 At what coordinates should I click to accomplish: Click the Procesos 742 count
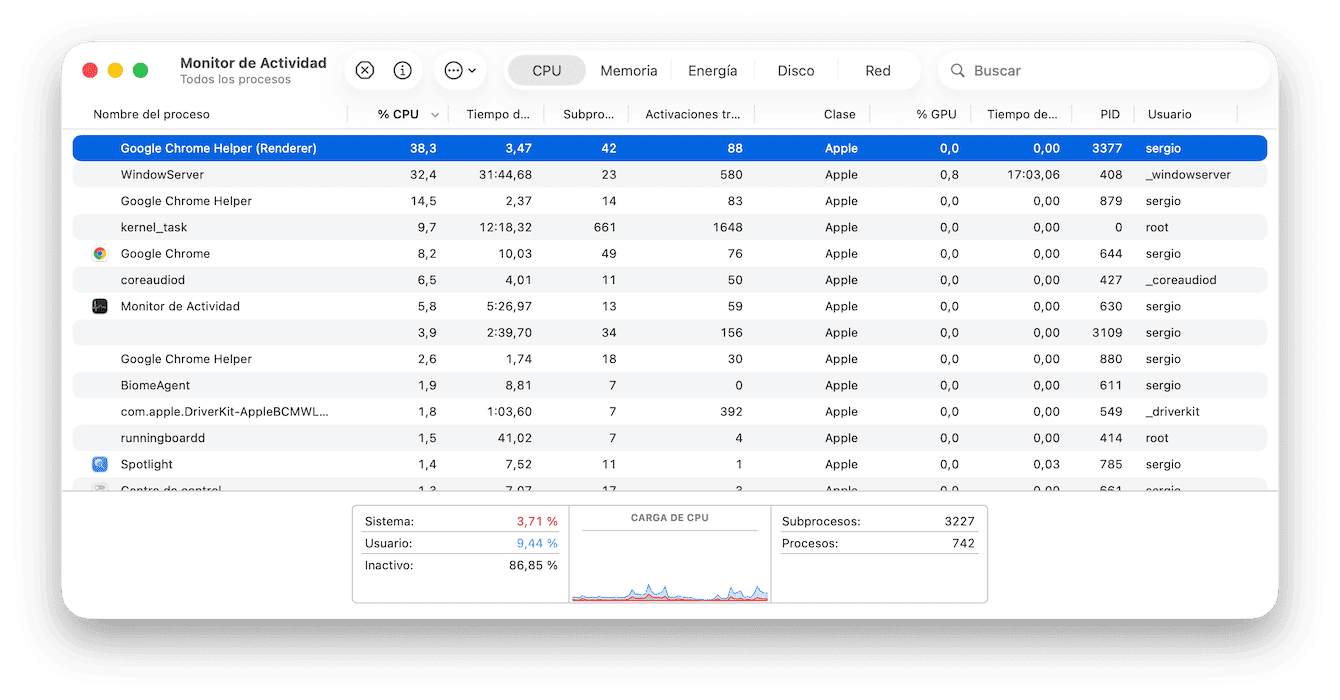tap(963, 544)
